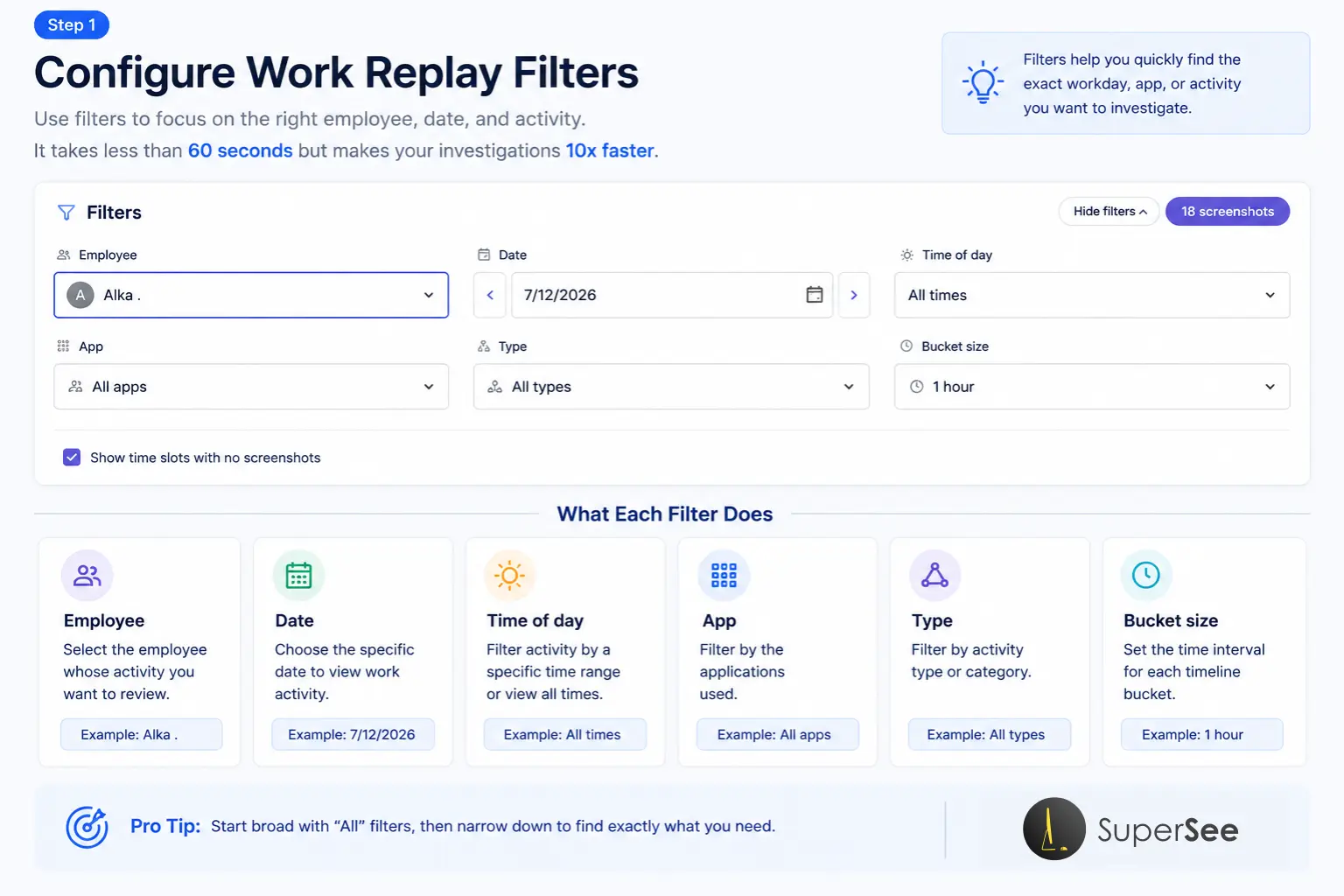Click the Date label calendar icon

coord(484,255)
